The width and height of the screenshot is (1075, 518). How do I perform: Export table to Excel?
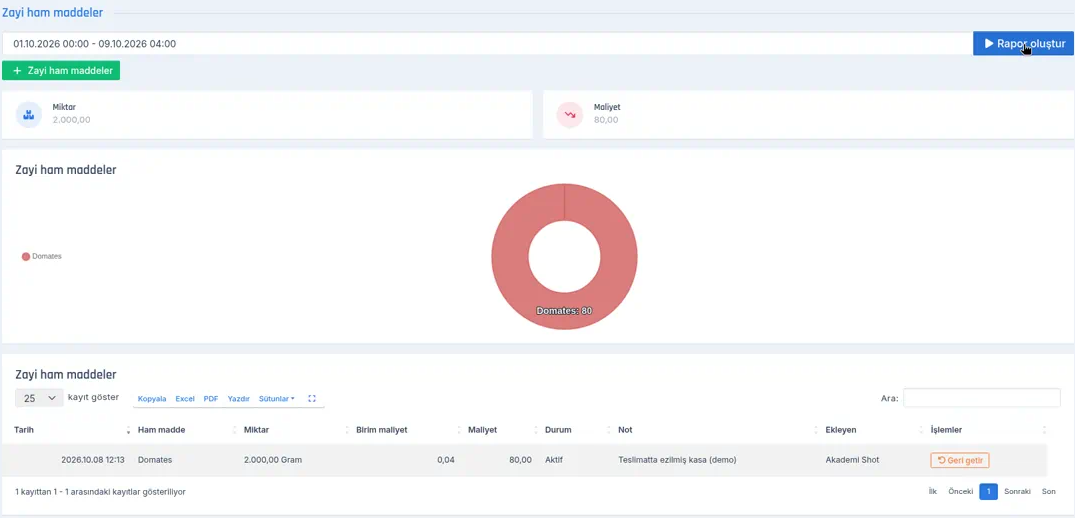pos(185,398)
